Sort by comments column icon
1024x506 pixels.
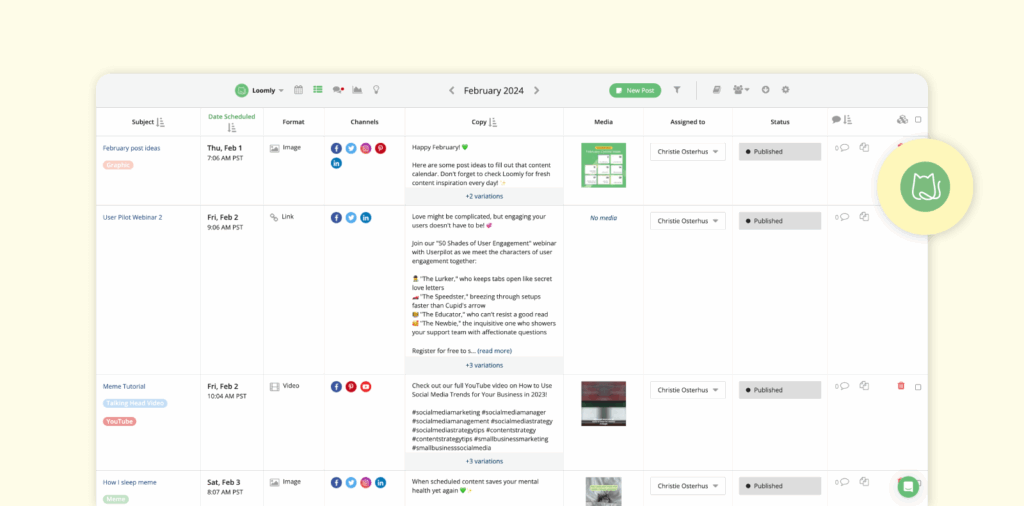click(848, 120)
